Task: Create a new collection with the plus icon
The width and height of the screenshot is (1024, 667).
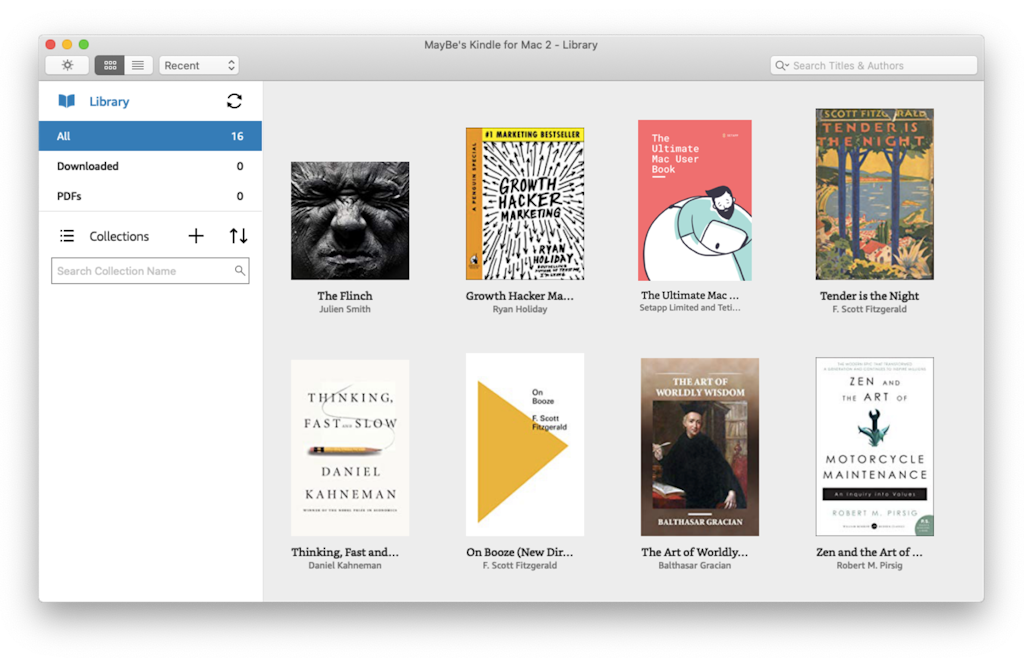Action: [196, 235]
